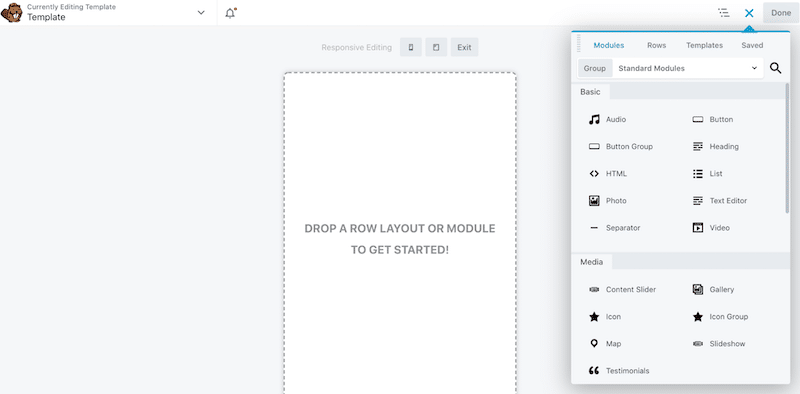Exit responsive editing mode
This screenshot has width=800, height=394.
click(x=464, y=47)
